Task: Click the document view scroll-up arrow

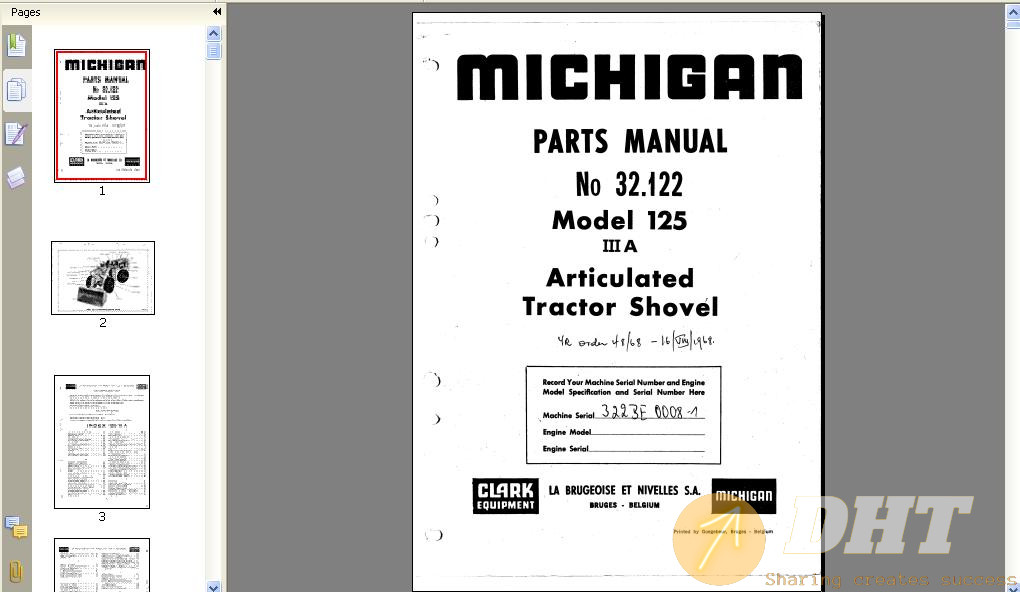Action: tap(1013, 10)
